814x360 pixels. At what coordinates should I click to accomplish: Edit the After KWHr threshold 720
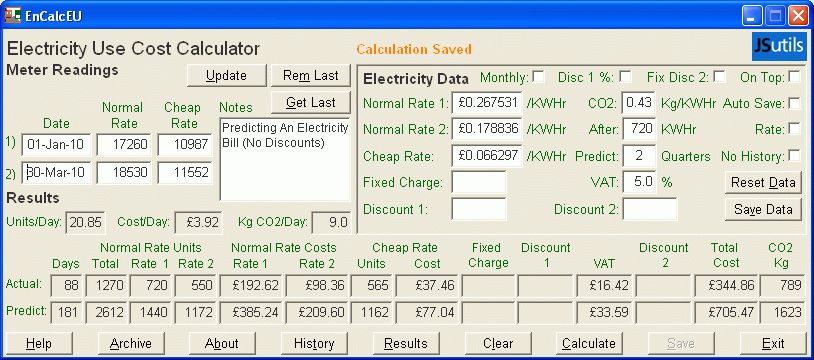click(639, 129)
